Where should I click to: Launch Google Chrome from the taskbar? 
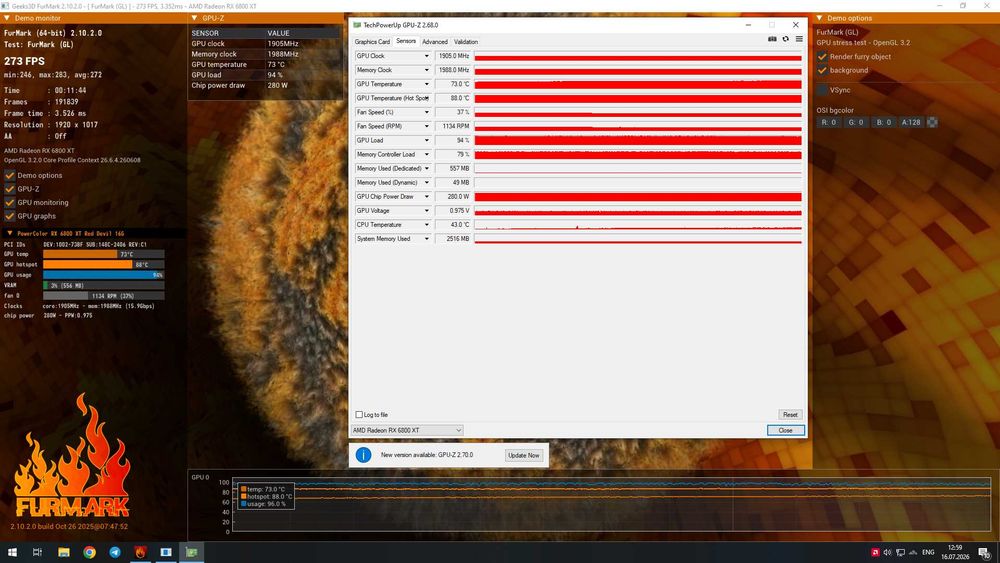click(89, 552)
